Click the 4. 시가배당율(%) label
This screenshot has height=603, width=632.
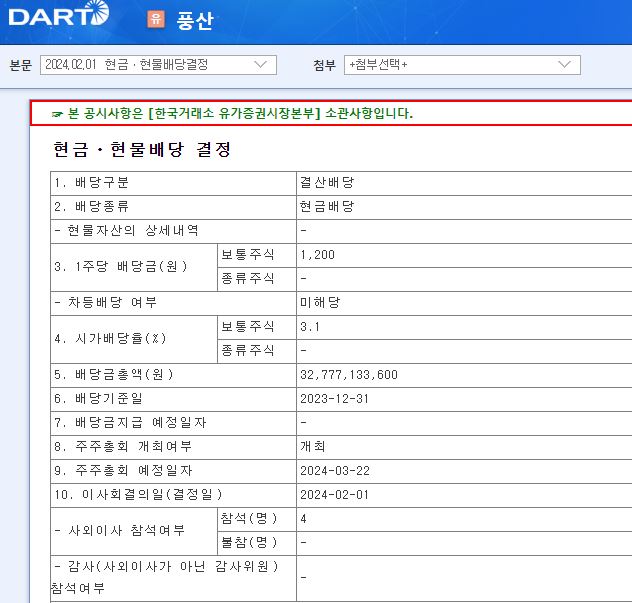[110, 338]
